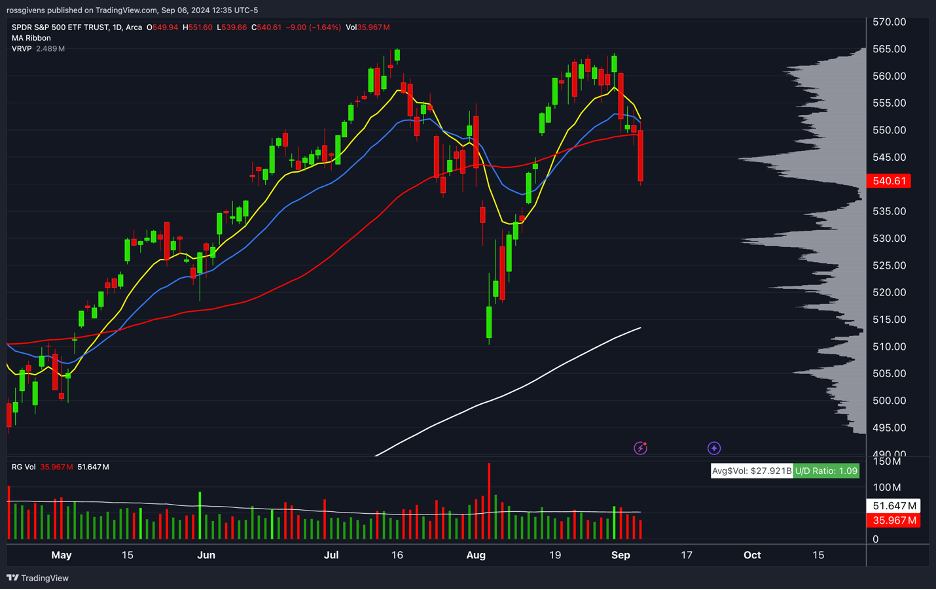Click the 525.00 price axis label
The width and height of the screenshot is (936, 590).
point(889,265)
